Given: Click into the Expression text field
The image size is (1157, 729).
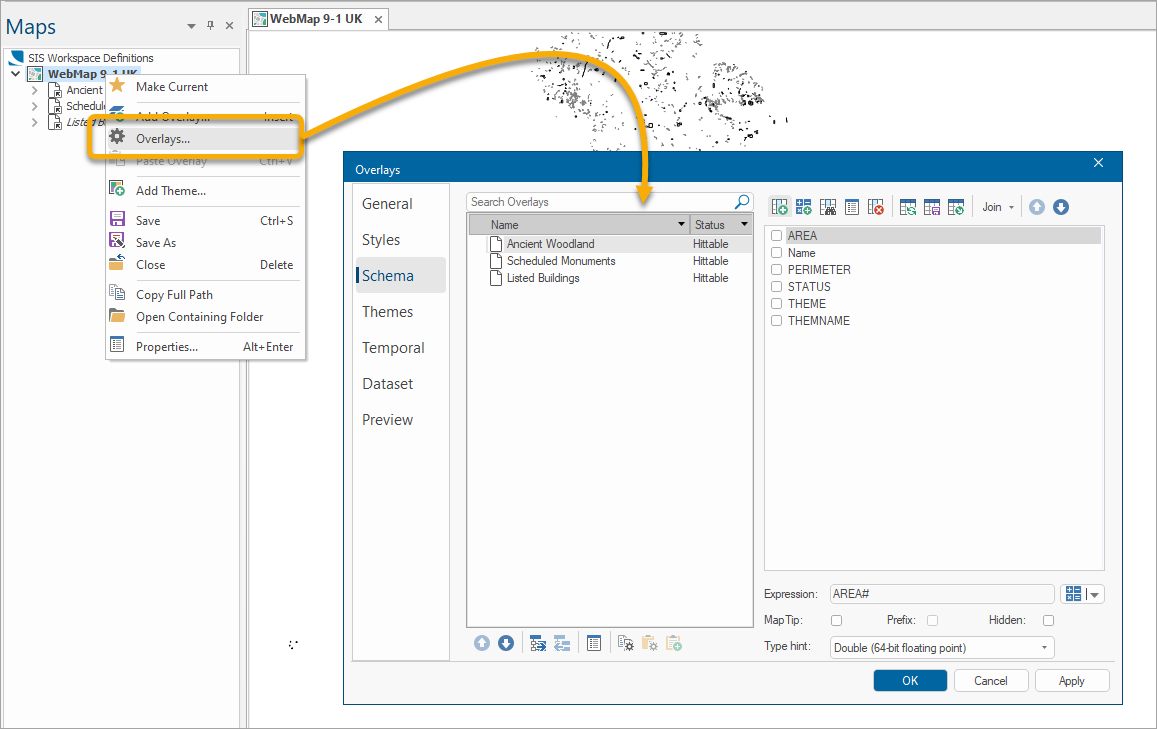Looking at the screenshot, I should click(x=941, y=594).
